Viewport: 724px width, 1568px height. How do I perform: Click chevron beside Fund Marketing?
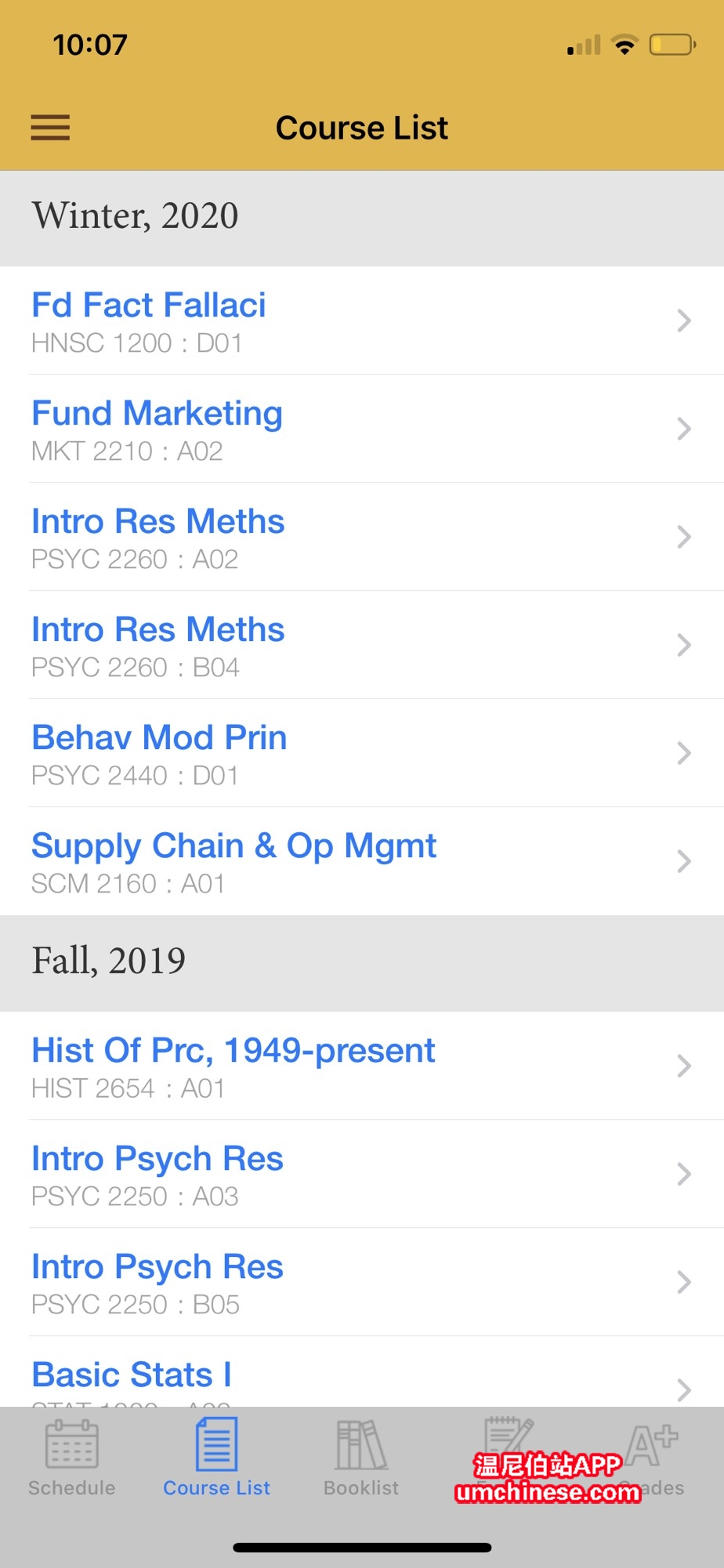click(684, 429)
